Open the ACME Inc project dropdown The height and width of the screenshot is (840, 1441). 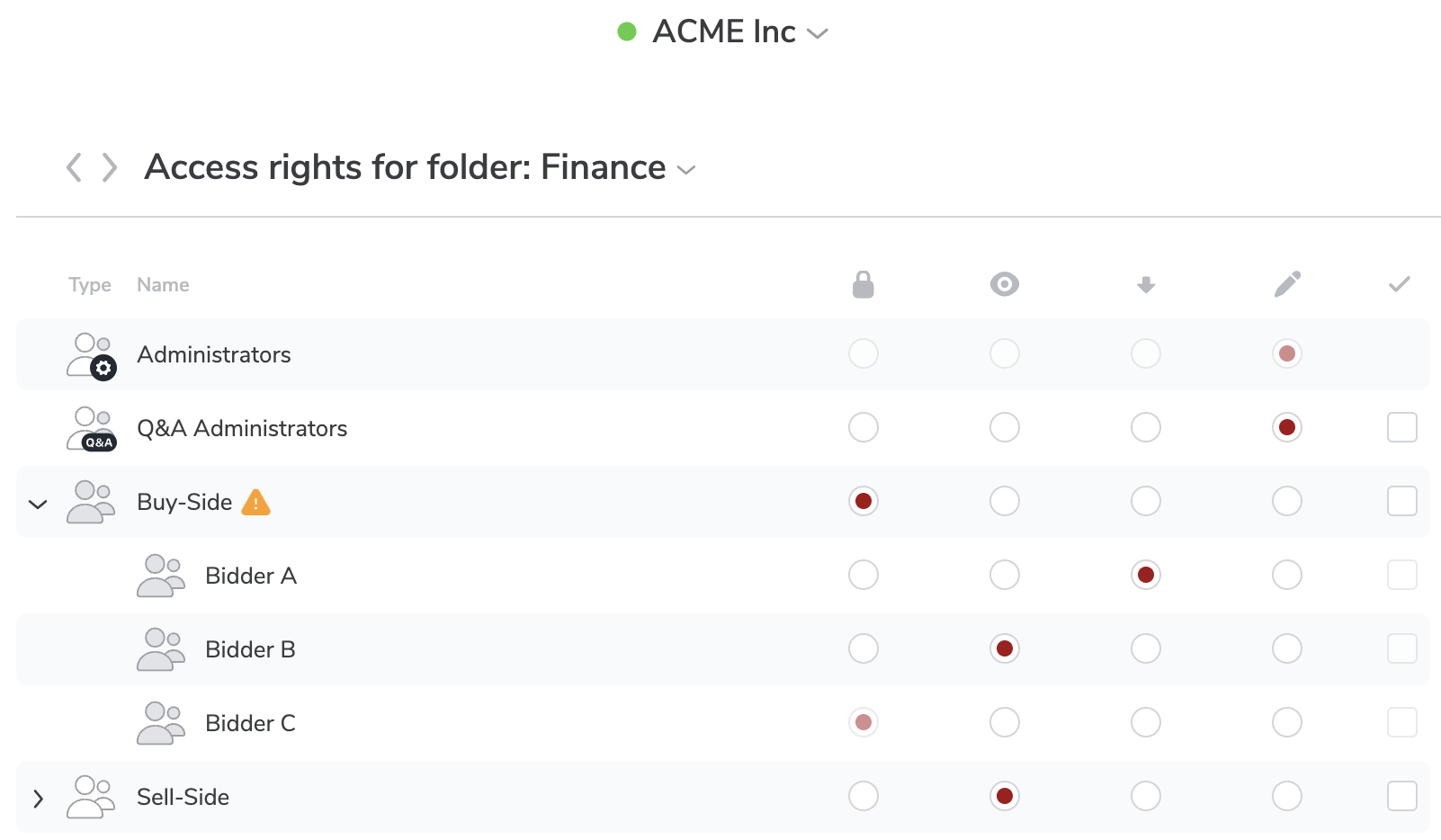(817, 33)
